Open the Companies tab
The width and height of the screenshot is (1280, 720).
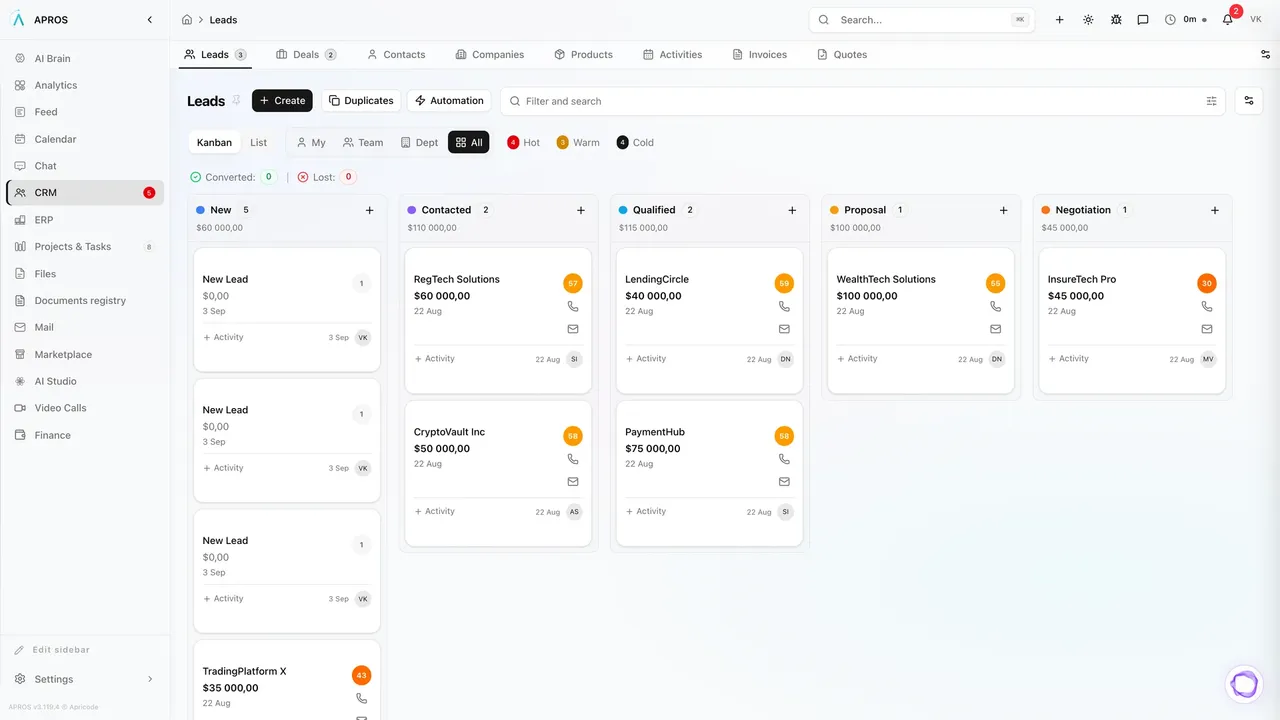coord(489,55)
